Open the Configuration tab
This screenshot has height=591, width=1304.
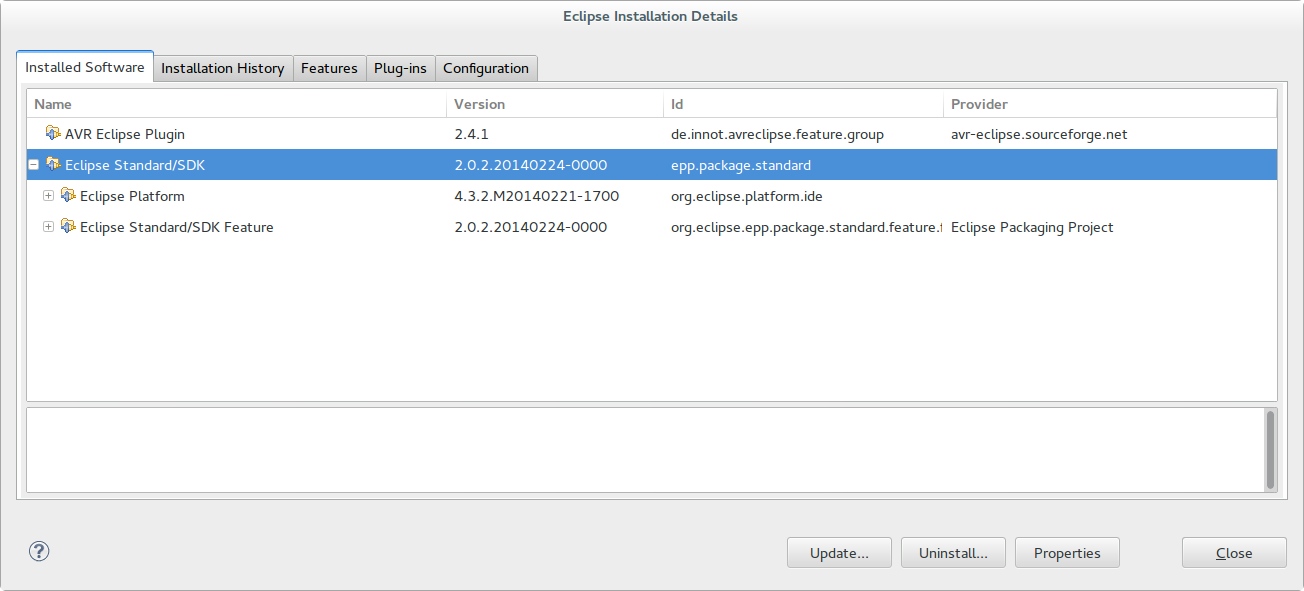(x=486, y=68)
